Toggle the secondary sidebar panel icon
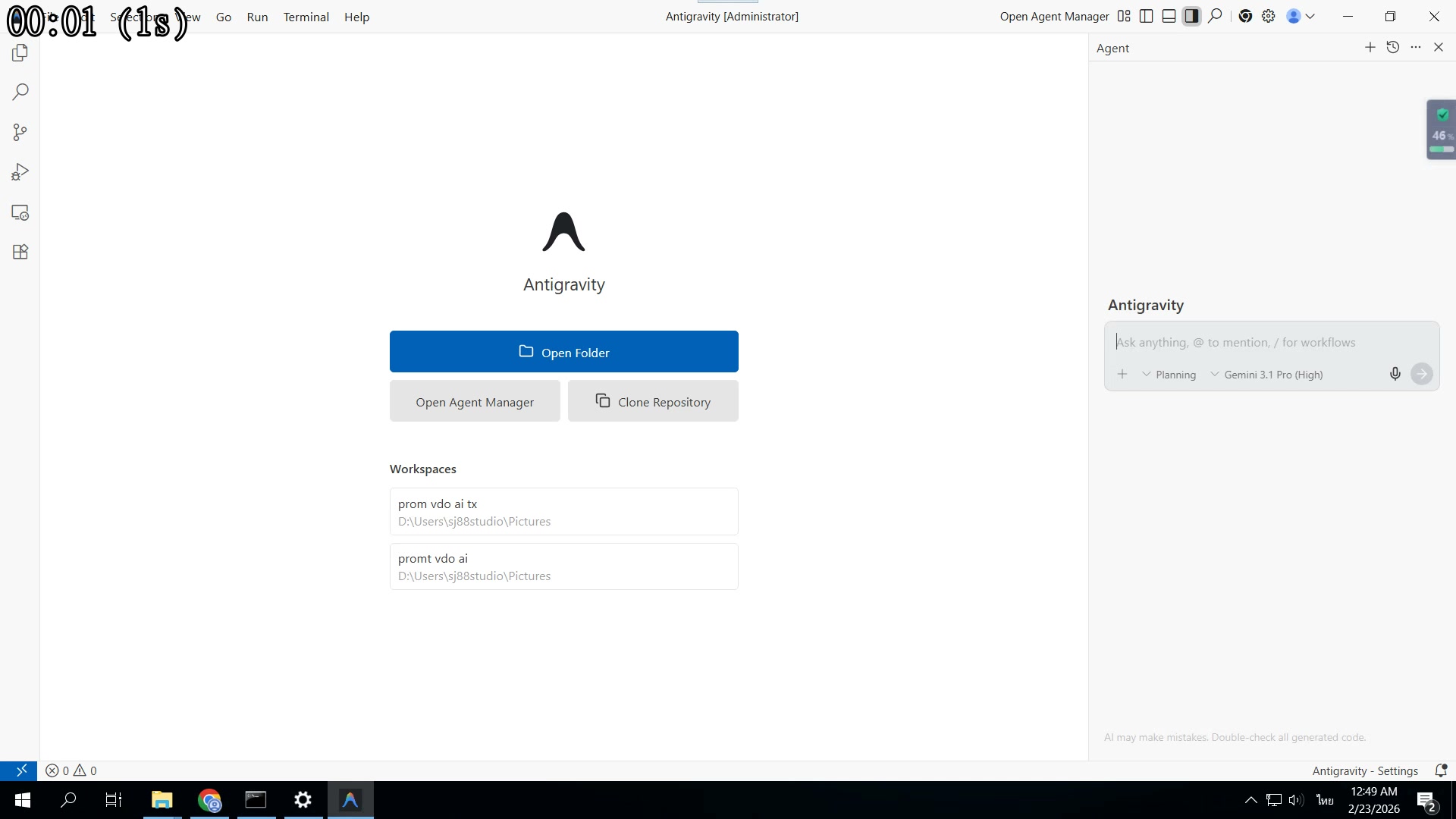This screenshot has width=1456, height=819. click(1192, 16)
